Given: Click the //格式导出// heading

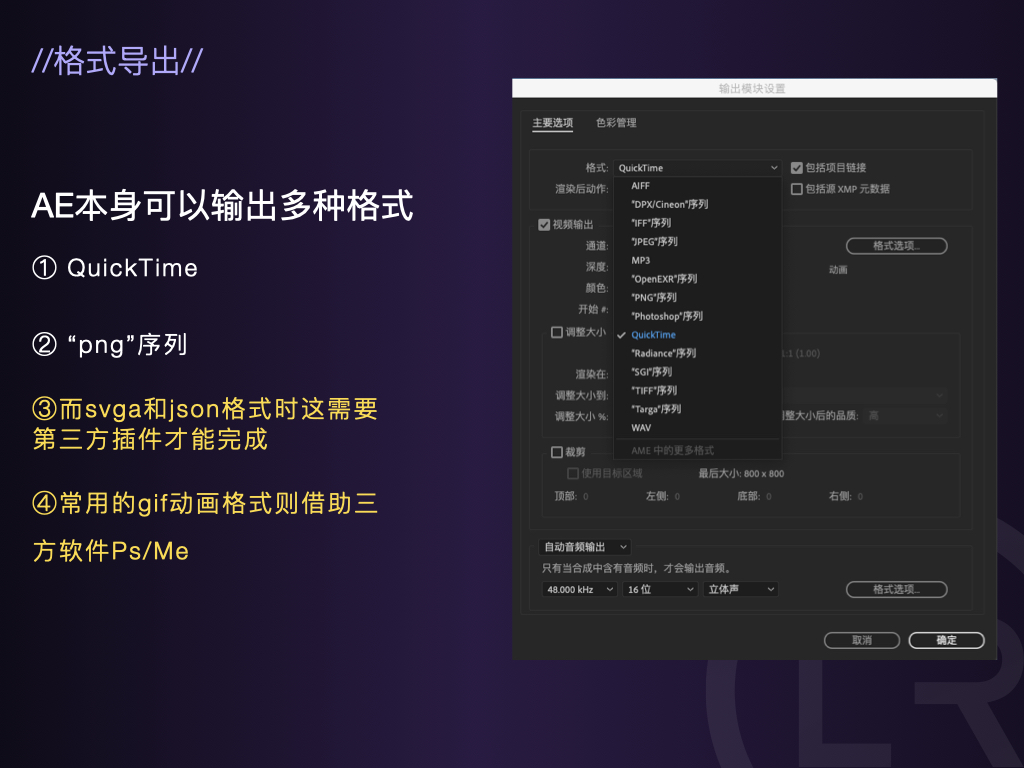Looking at the screenshot, I should pos(117,61).
